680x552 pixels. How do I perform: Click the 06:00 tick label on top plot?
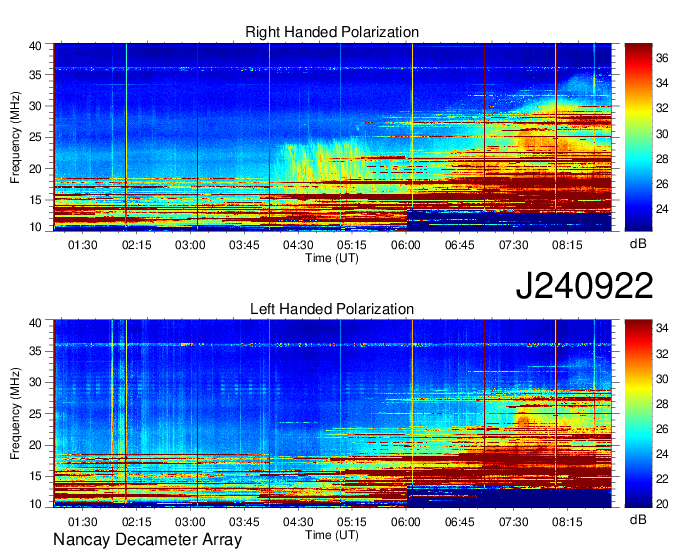pos(406,245)
